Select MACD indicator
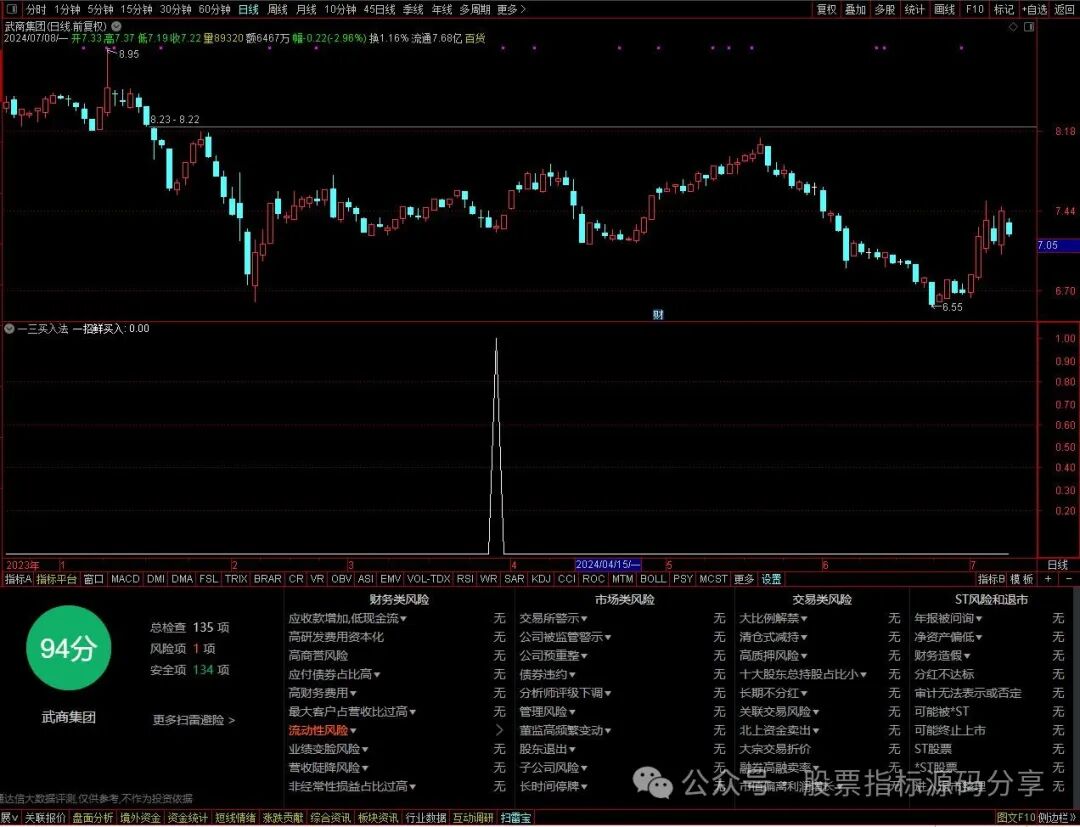Viewport: 1080px width, 827px height. (x=125, y=579)
